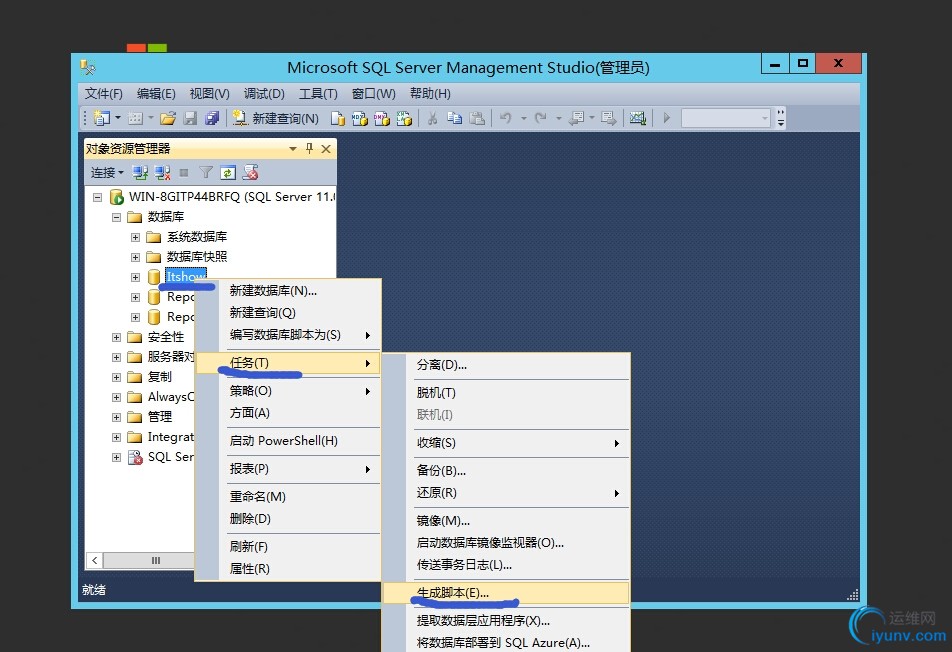Click the Open File folder icon
This screenshot has height=652, width=952.
[x=168, y=118]
